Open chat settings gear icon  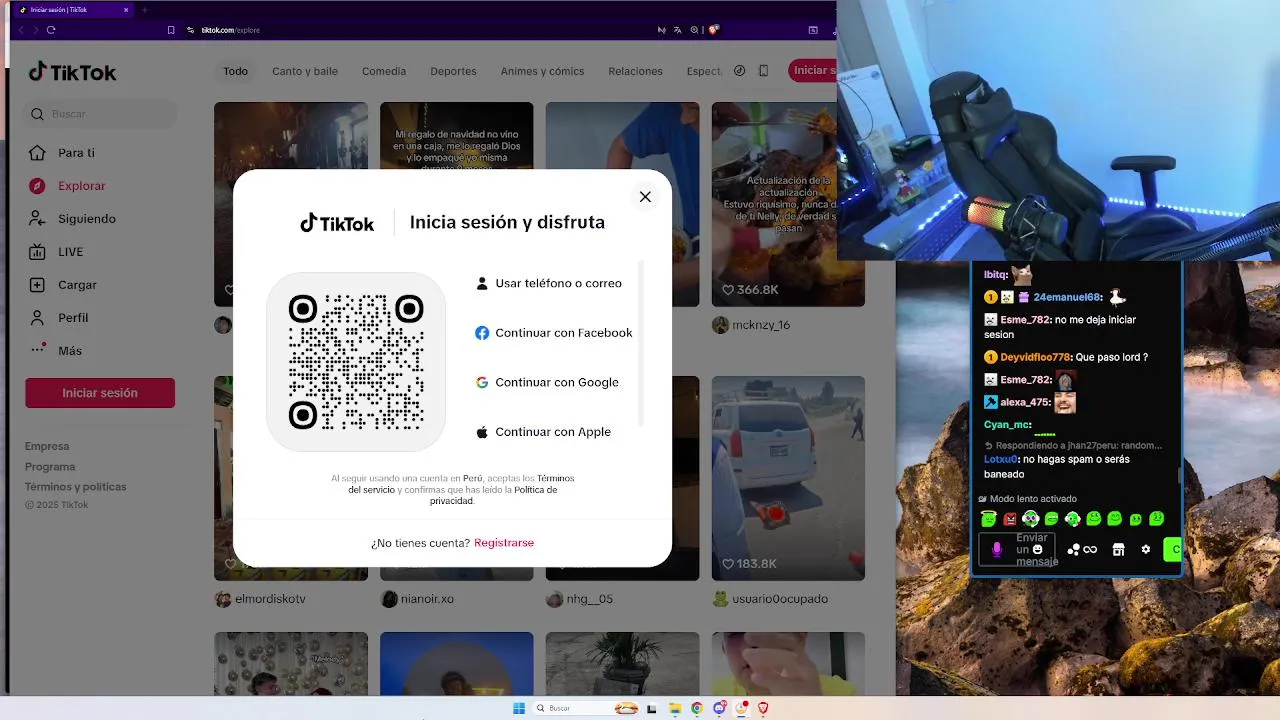point(1146,549)
